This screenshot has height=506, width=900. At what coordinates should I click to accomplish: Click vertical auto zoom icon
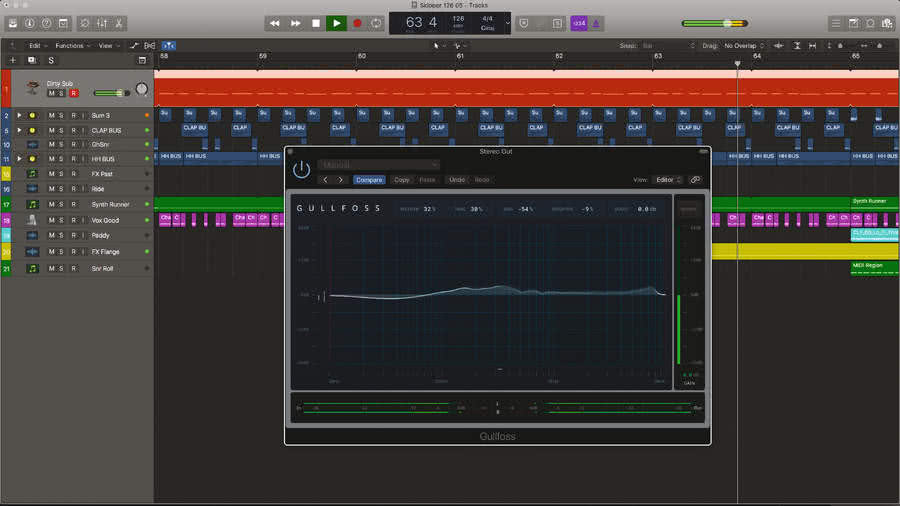[797, 45]
